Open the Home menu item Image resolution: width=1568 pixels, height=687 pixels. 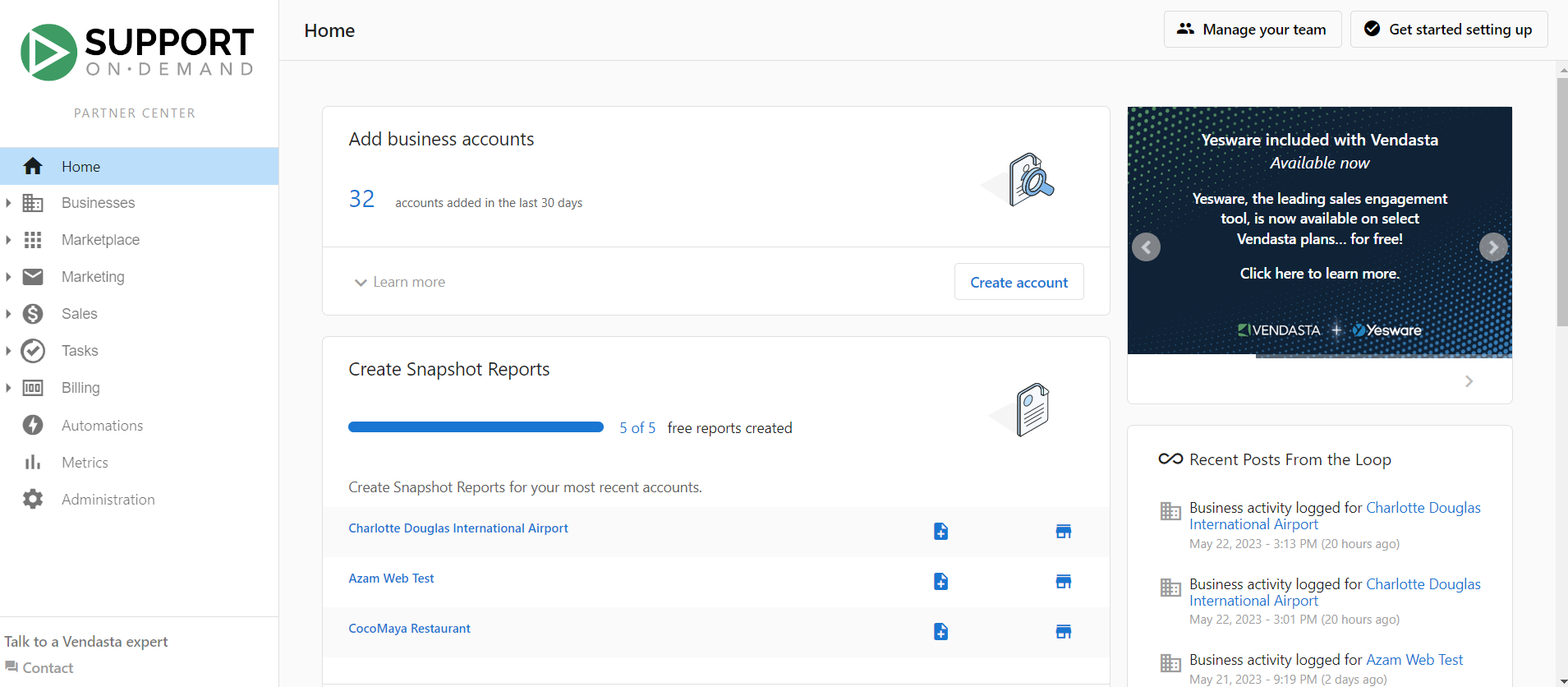[140, 166]
